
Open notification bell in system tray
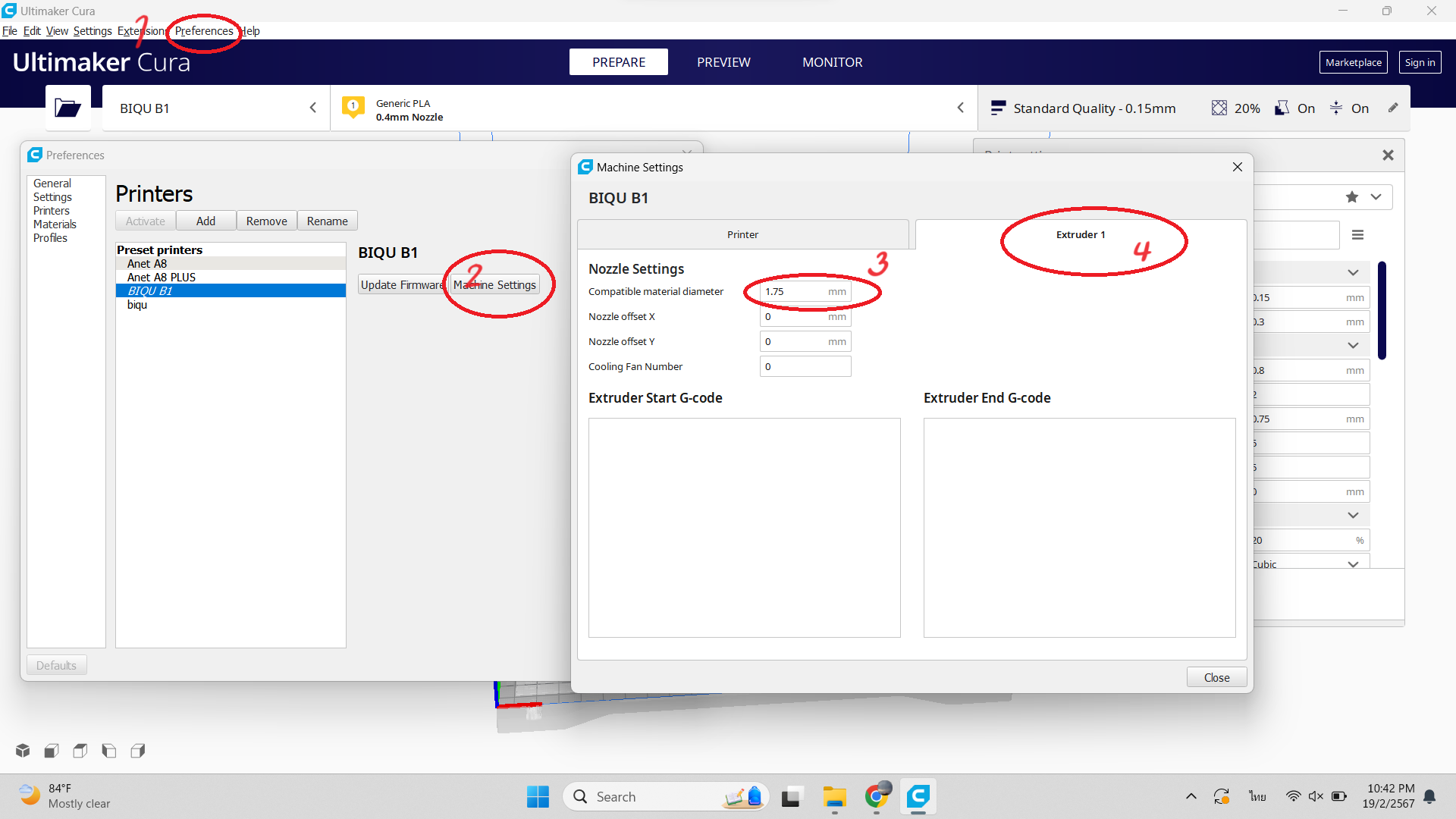pos(1429,796)
